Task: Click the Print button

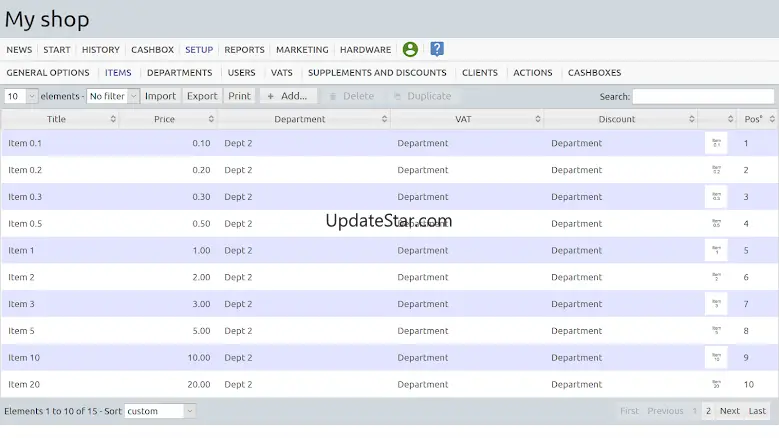Action: coord(239,96)
